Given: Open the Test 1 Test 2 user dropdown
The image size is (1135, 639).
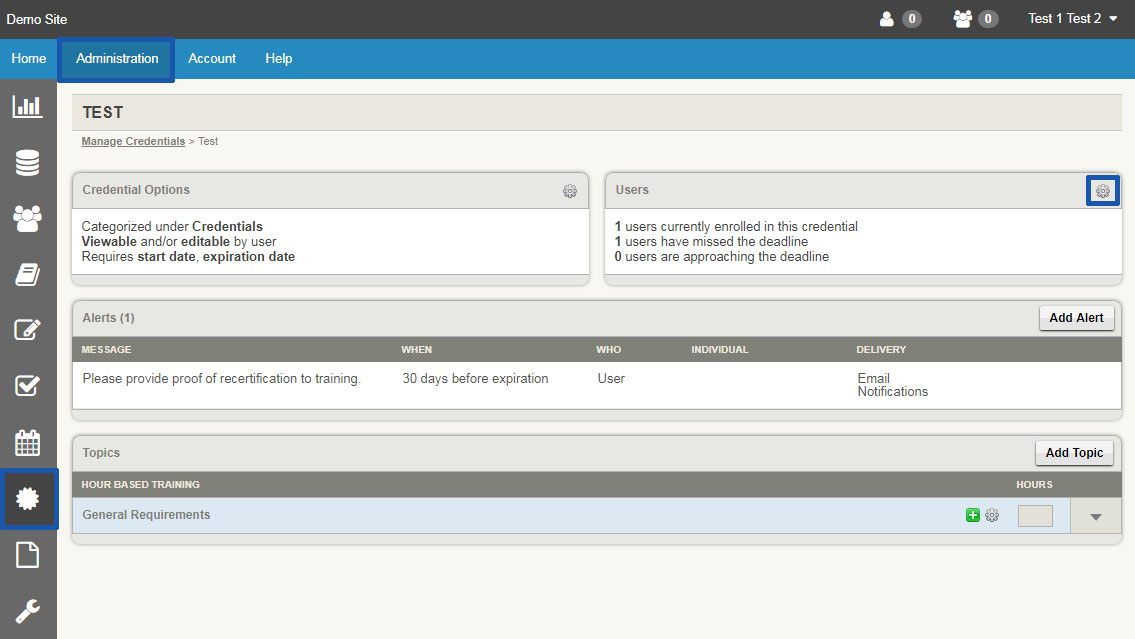Looking at the screenshot, I should click(1072, 18).
